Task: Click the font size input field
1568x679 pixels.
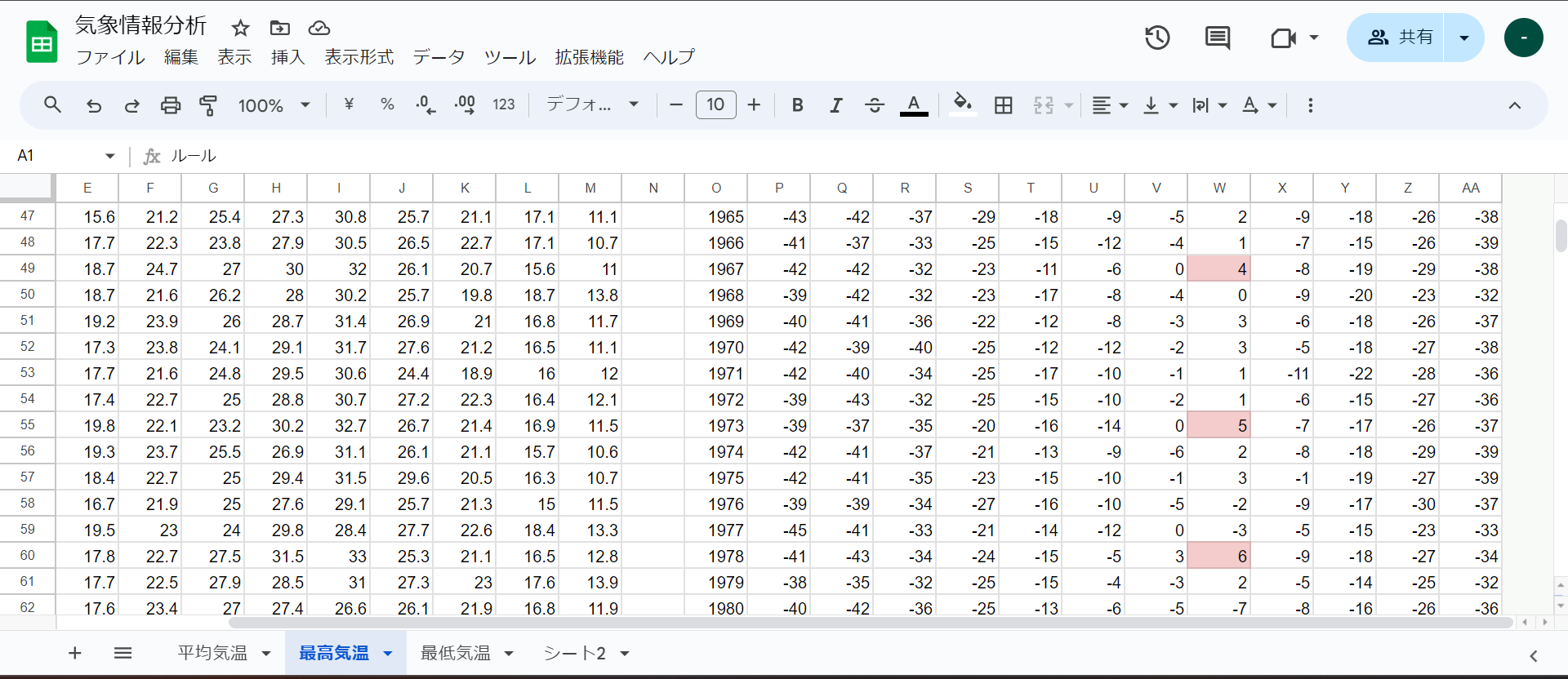Action: (x=715, y=104)
